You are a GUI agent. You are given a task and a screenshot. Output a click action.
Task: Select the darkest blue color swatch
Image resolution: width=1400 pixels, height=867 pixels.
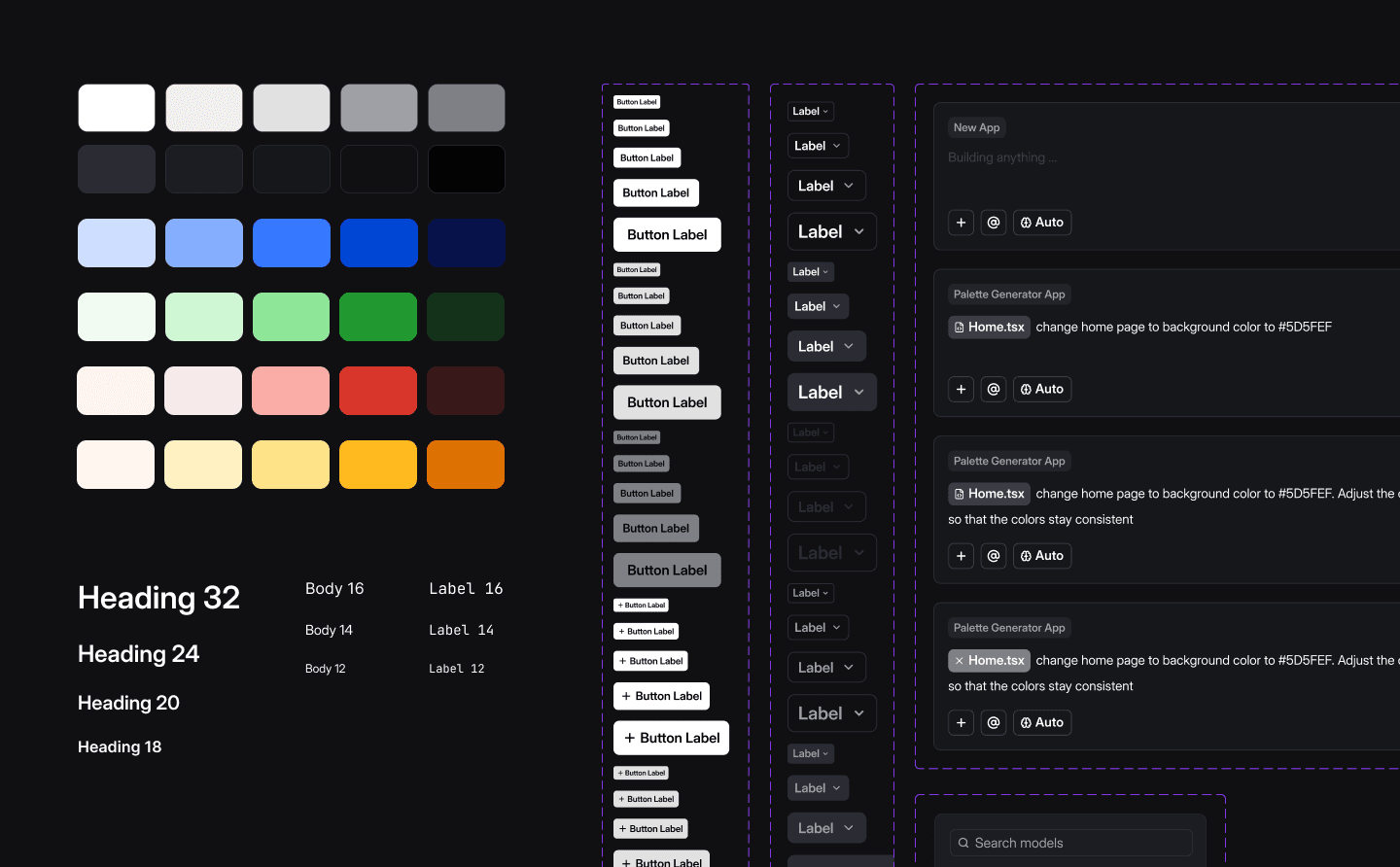click(466, 243)
